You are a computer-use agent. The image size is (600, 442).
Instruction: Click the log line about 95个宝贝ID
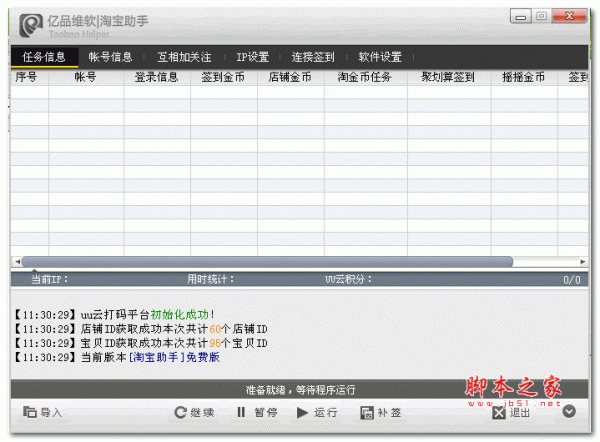pyautogui.click(x=141, y=343)
